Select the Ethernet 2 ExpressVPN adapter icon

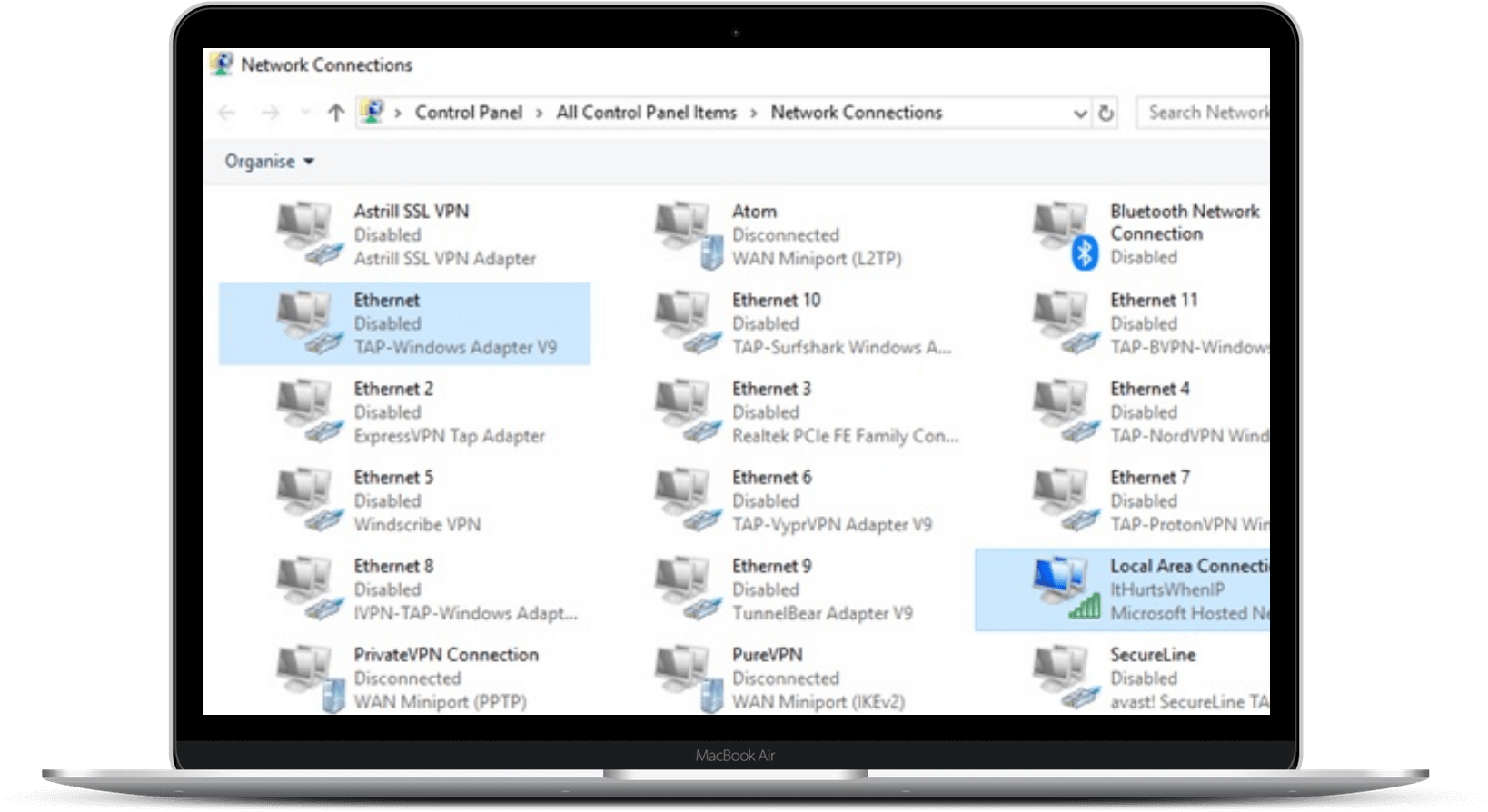pyautogui.click(x=309, y=411)
